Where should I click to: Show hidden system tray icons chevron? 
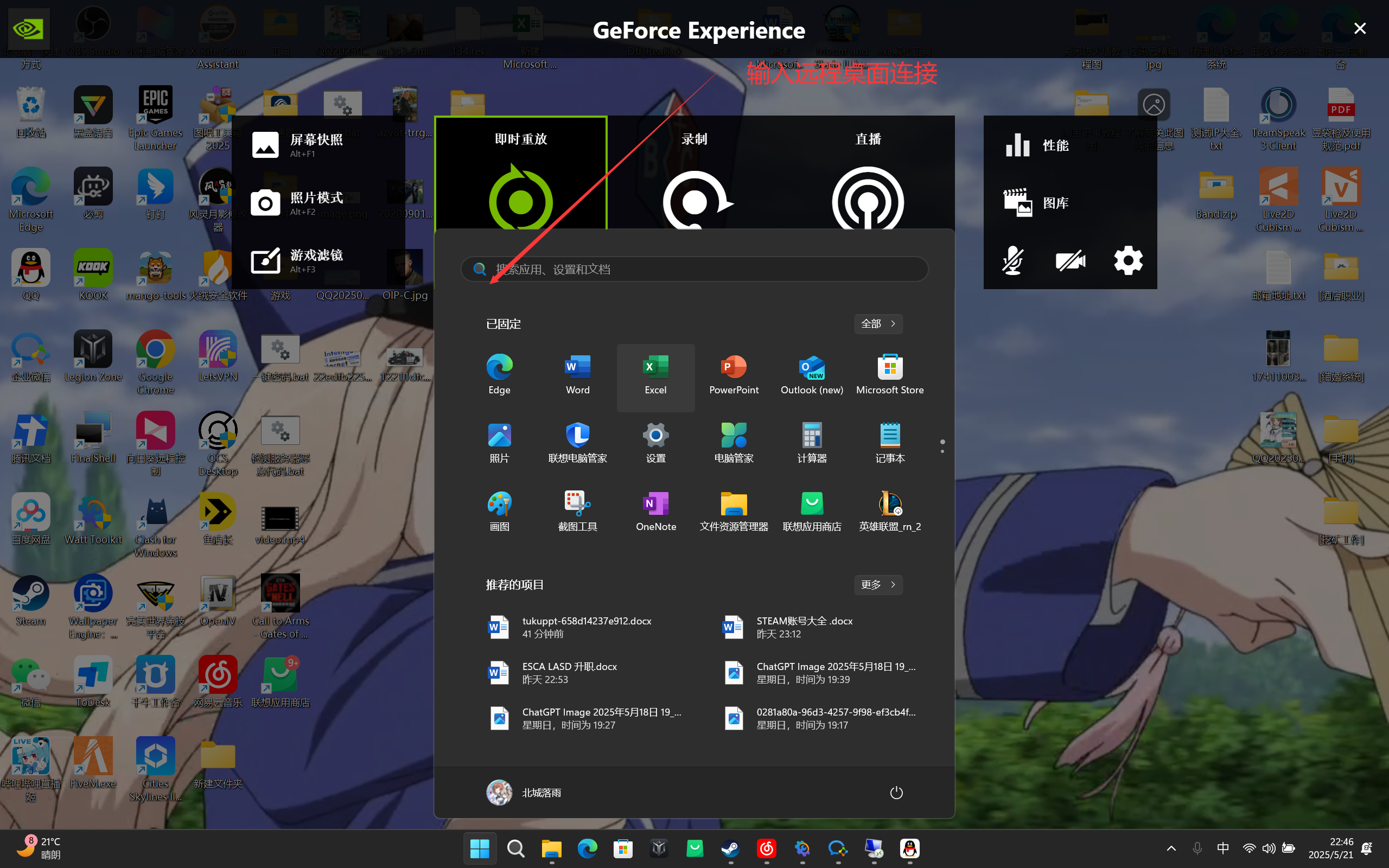pyautogui.click(x=1171, y=848)
